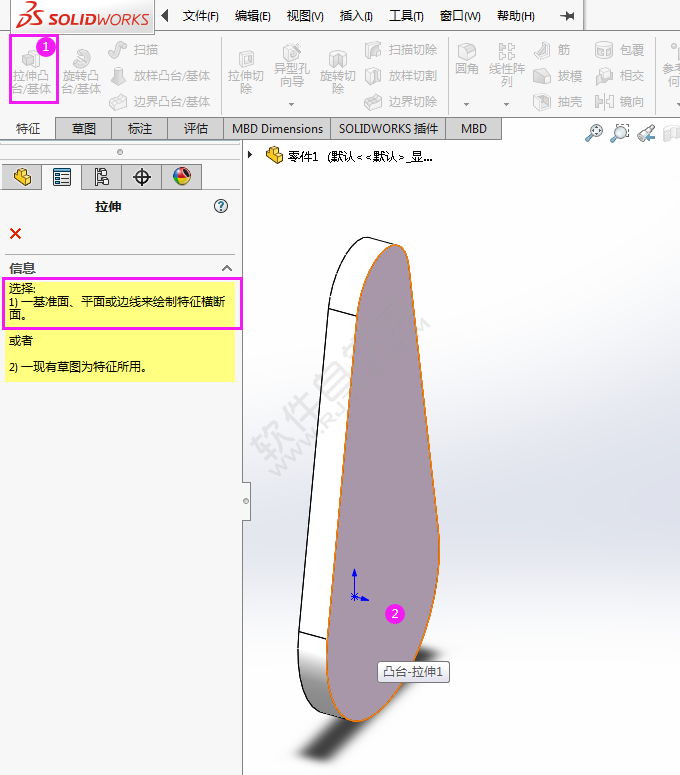The image size is (680, 775).
Task: Switch to the 特征 tab
Action: point(28,129)
